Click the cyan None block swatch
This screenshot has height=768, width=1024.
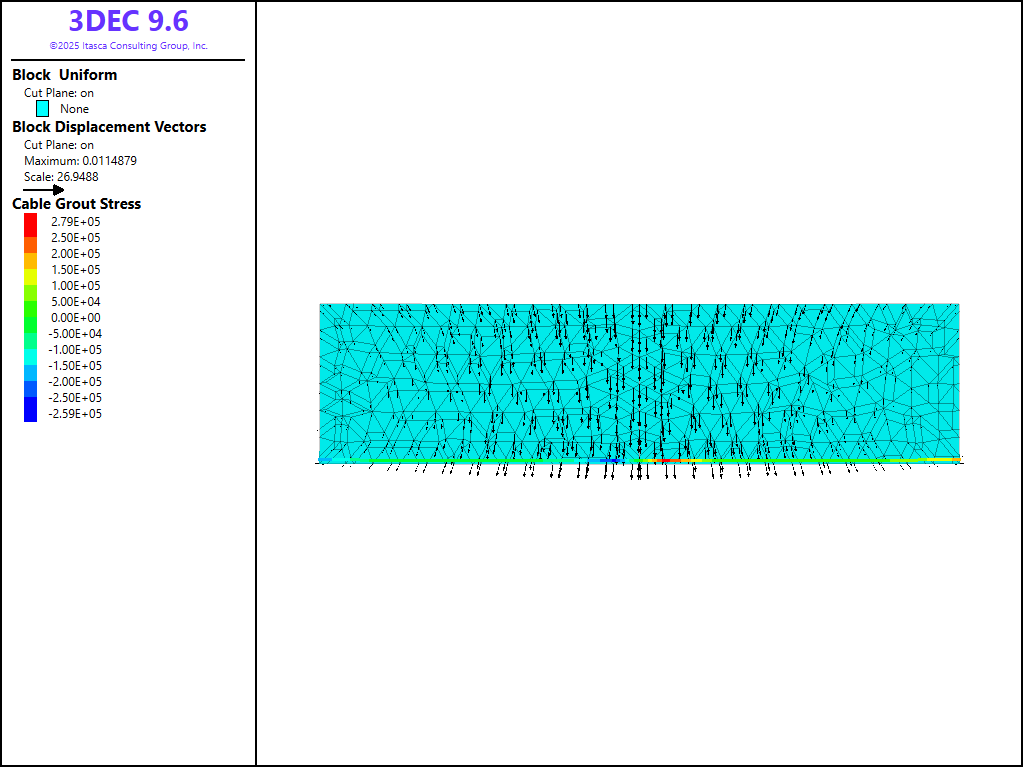[43, 109]
